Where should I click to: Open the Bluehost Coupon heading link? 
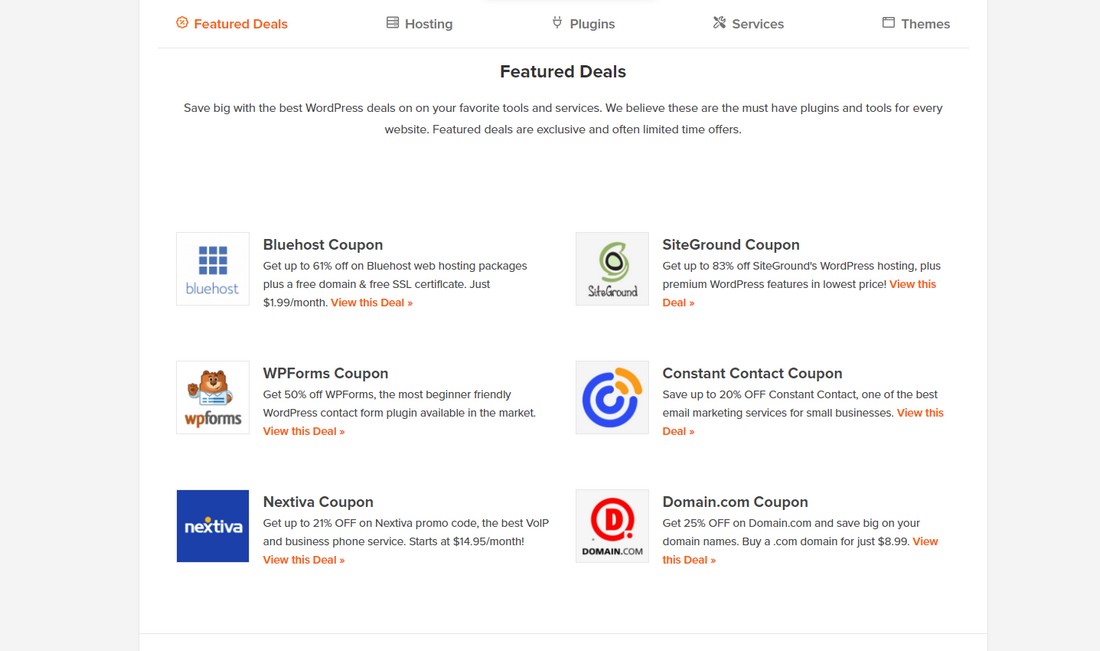pyautogui.click(x=323, y=245)
